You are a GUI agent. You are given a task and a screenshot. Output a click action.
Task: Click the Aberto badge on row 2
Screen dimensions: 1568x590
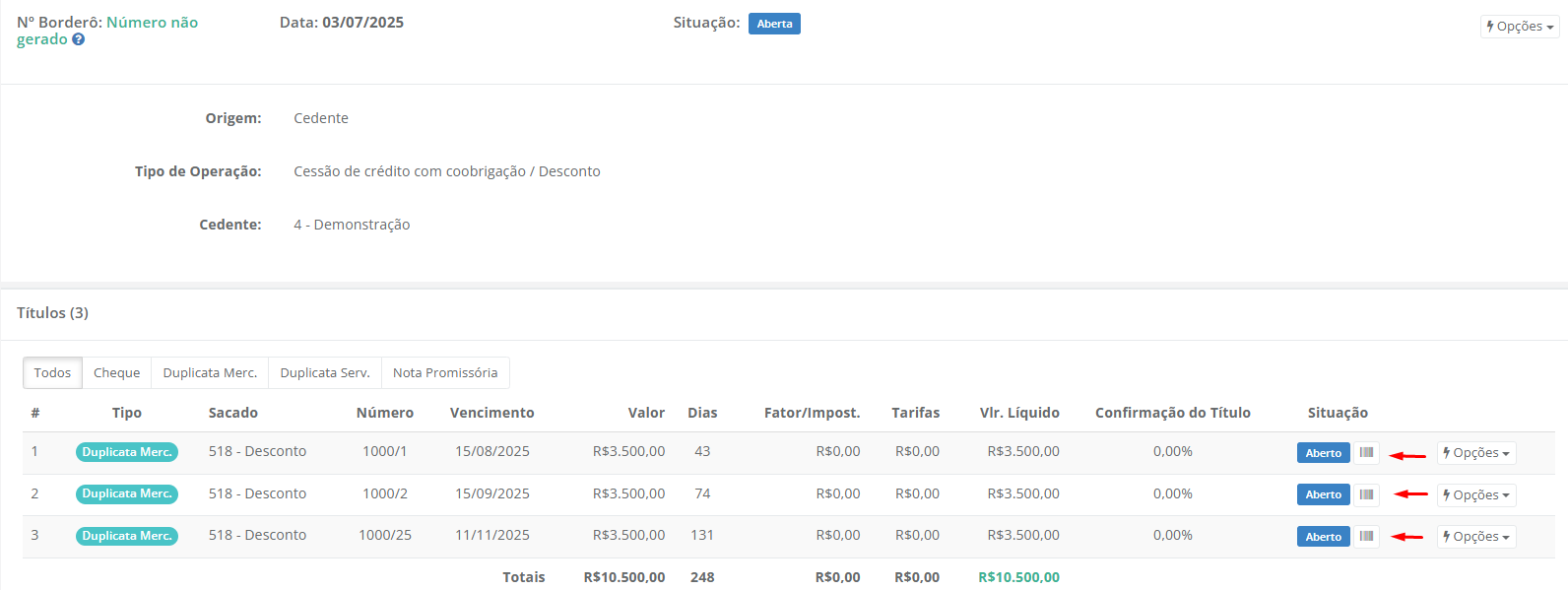[x=1323, y=494]
